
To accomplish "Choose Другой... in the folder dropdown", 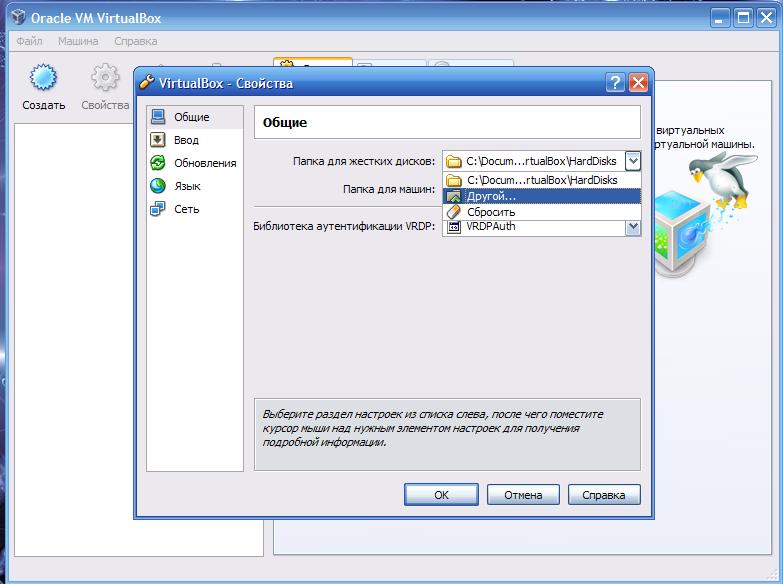I will pyautogui.click(x=542, y=196).
